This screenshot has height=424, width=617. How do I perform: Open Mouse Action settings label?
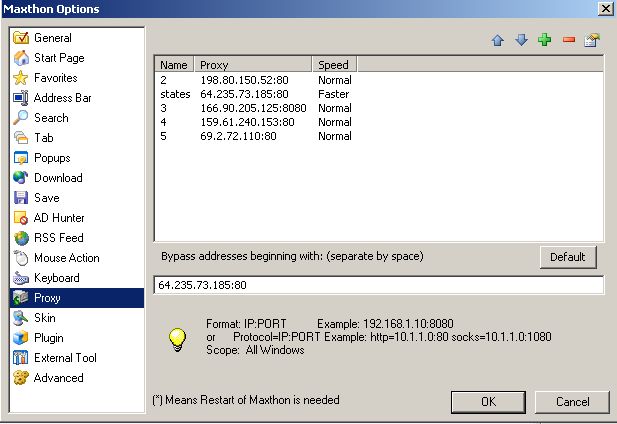coord(67,258)
